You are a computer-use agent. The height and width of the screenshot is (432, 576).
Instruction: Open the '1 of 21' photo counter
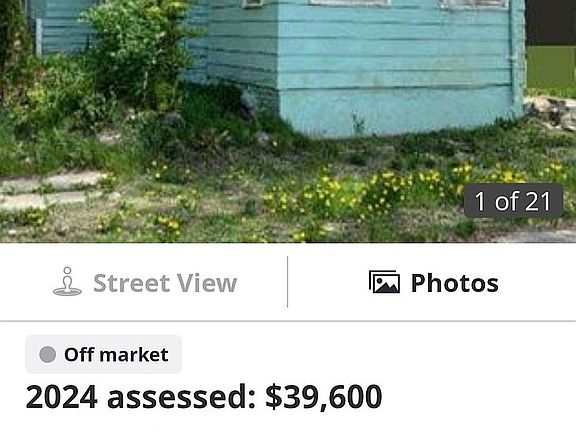point(513,201)
